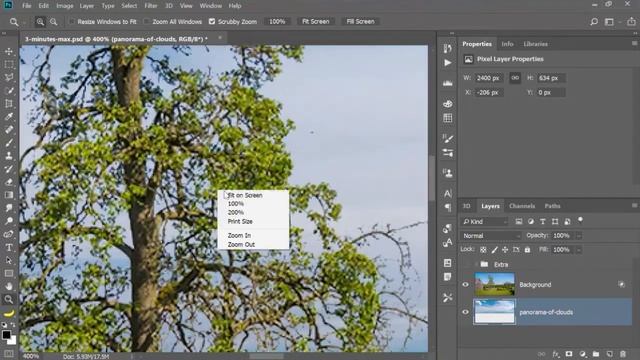Select the Move tool

coord(9,51)
